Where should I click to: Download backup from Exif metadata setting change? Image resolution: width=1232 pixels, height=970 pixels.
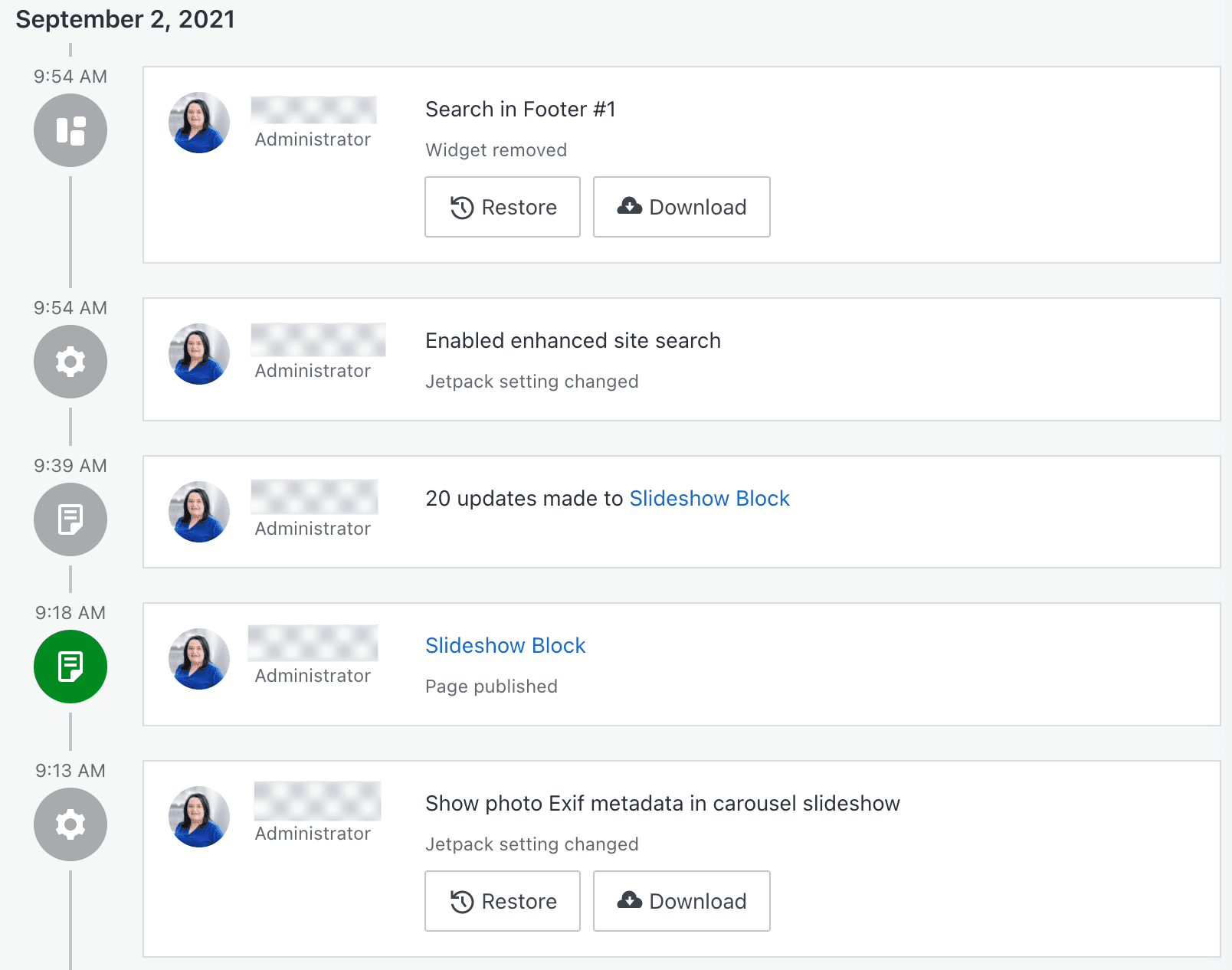pos(681,901)
